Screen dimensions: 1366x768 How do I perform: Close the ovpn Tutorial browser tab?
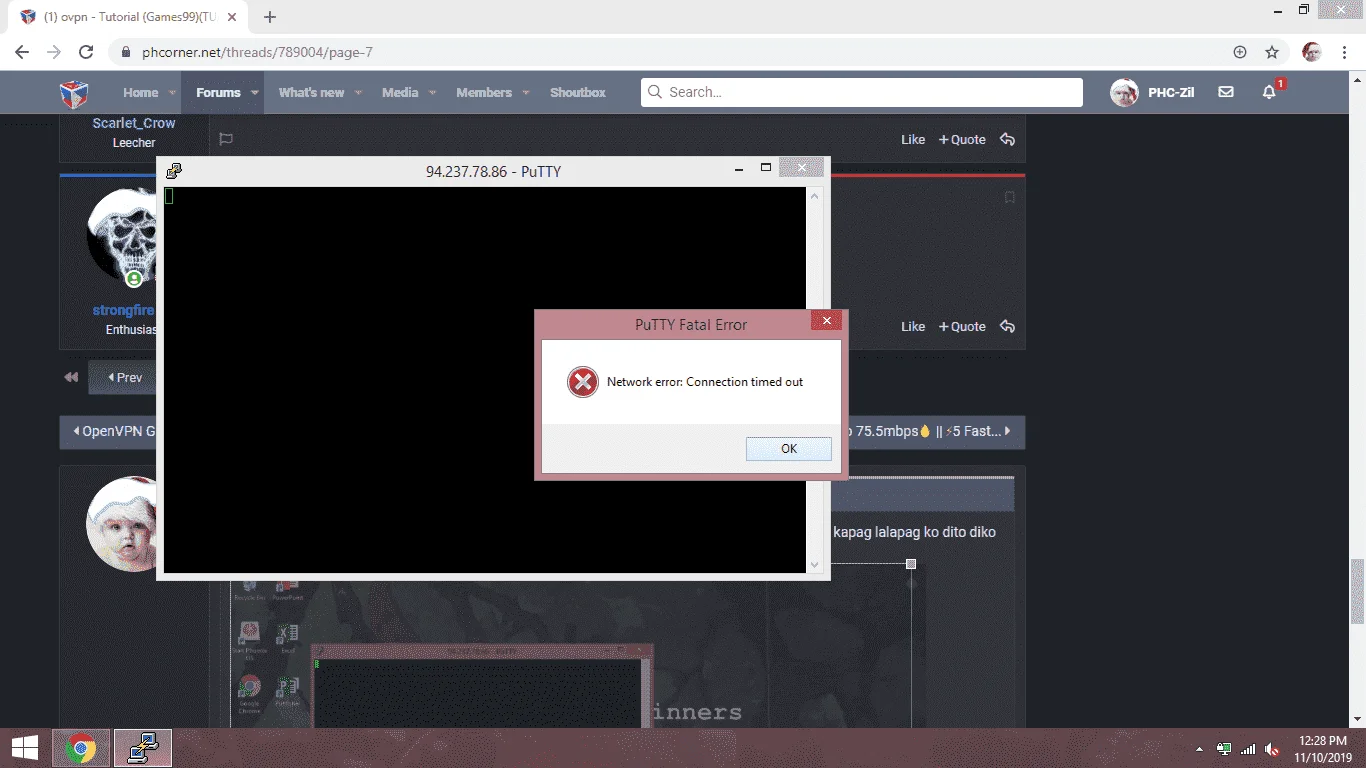point(234,17)
